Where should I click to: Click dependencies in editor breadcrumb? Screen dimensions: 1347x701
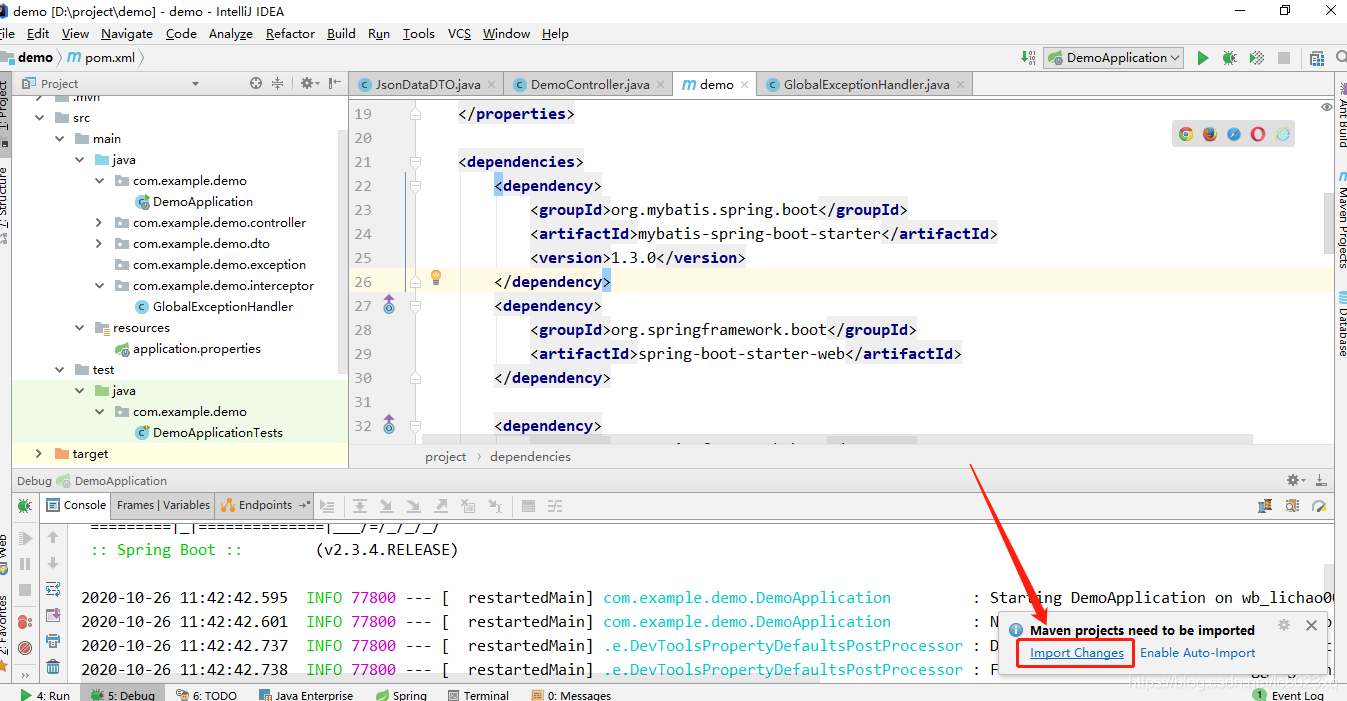[x=530, y=457]
